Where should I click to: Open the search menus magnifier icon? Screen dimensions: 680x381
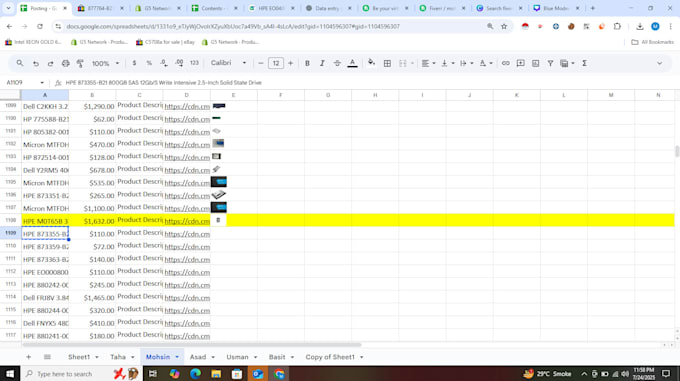(20, 63)
